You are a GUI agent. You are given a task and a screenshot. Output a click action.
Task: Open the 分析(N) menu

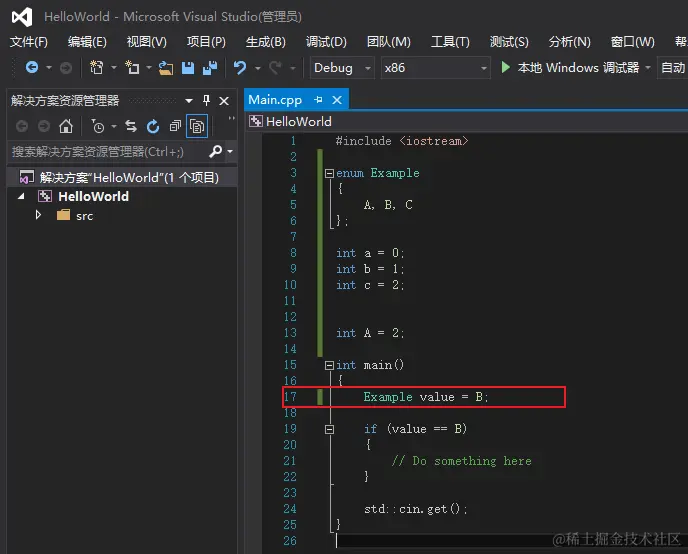[x=570, y=42]
